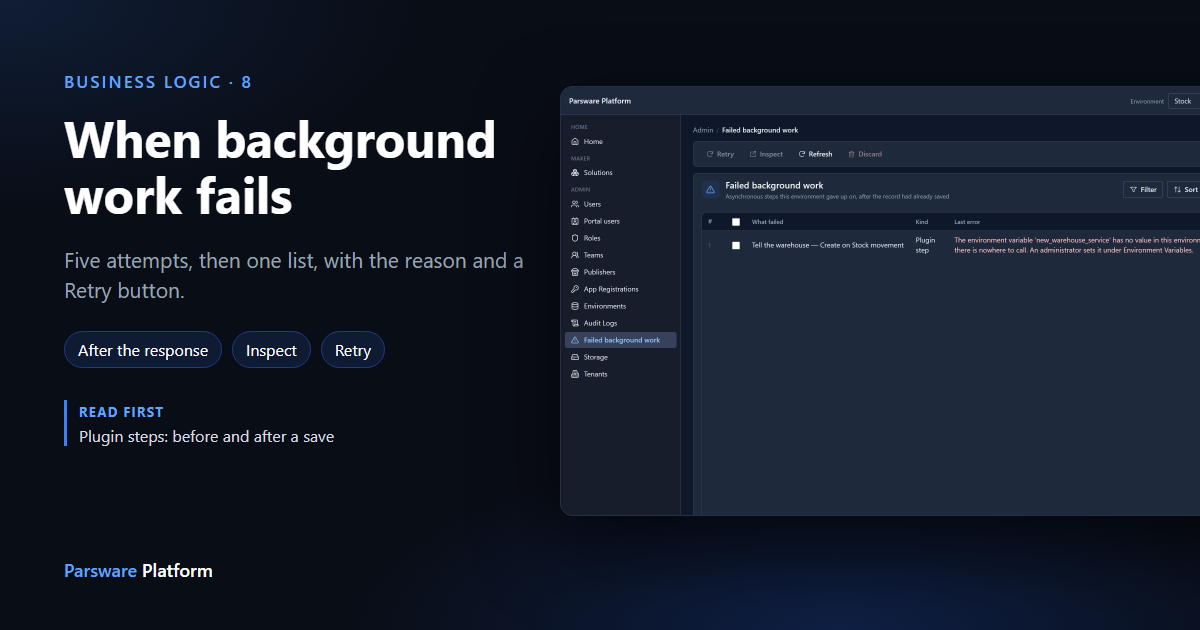Open the Filter button with funnel icon

pyautogui.click(x=1143, y=189)
